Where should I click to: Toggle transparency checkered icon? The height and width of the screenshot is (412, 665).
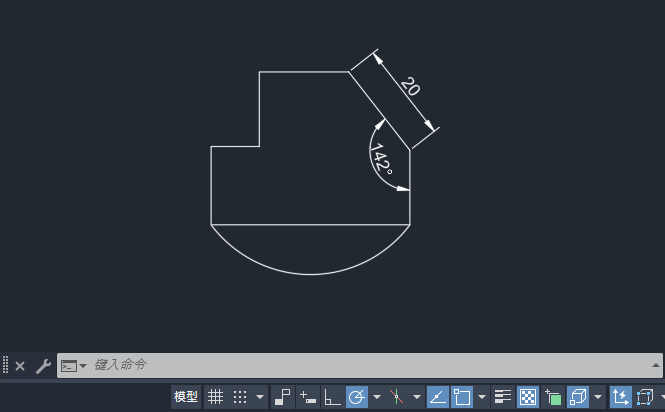pos(528,397)
